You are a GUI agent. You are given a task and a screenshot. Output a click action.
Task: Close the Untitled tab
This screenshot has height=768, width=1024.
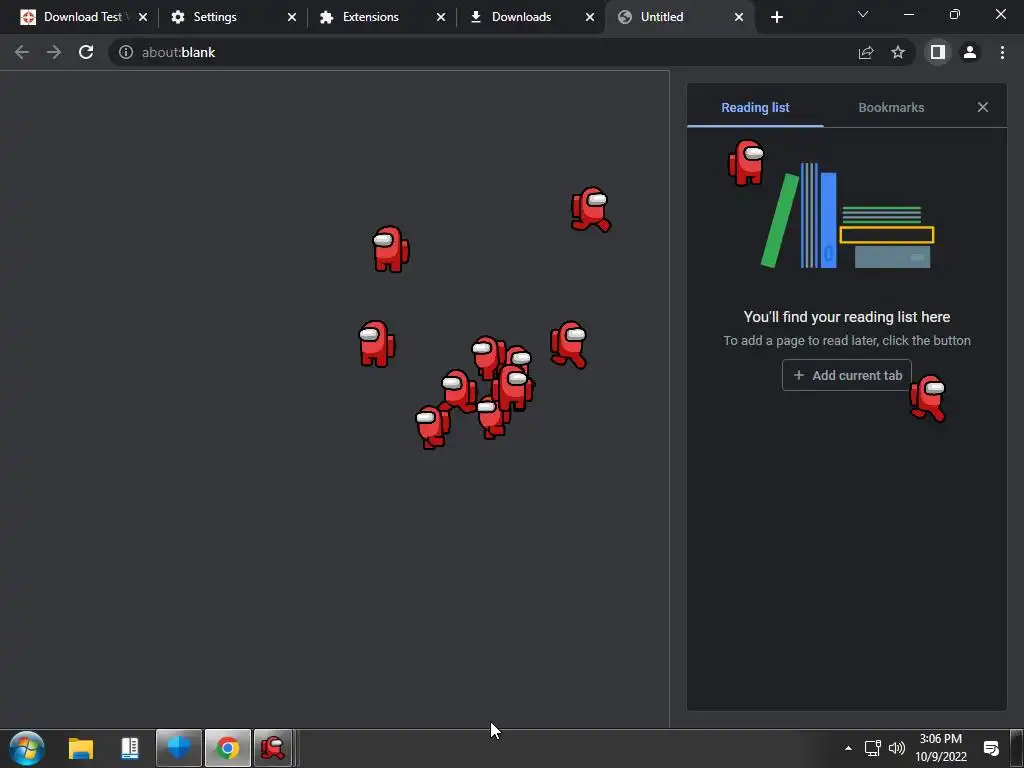coord(739,17)
